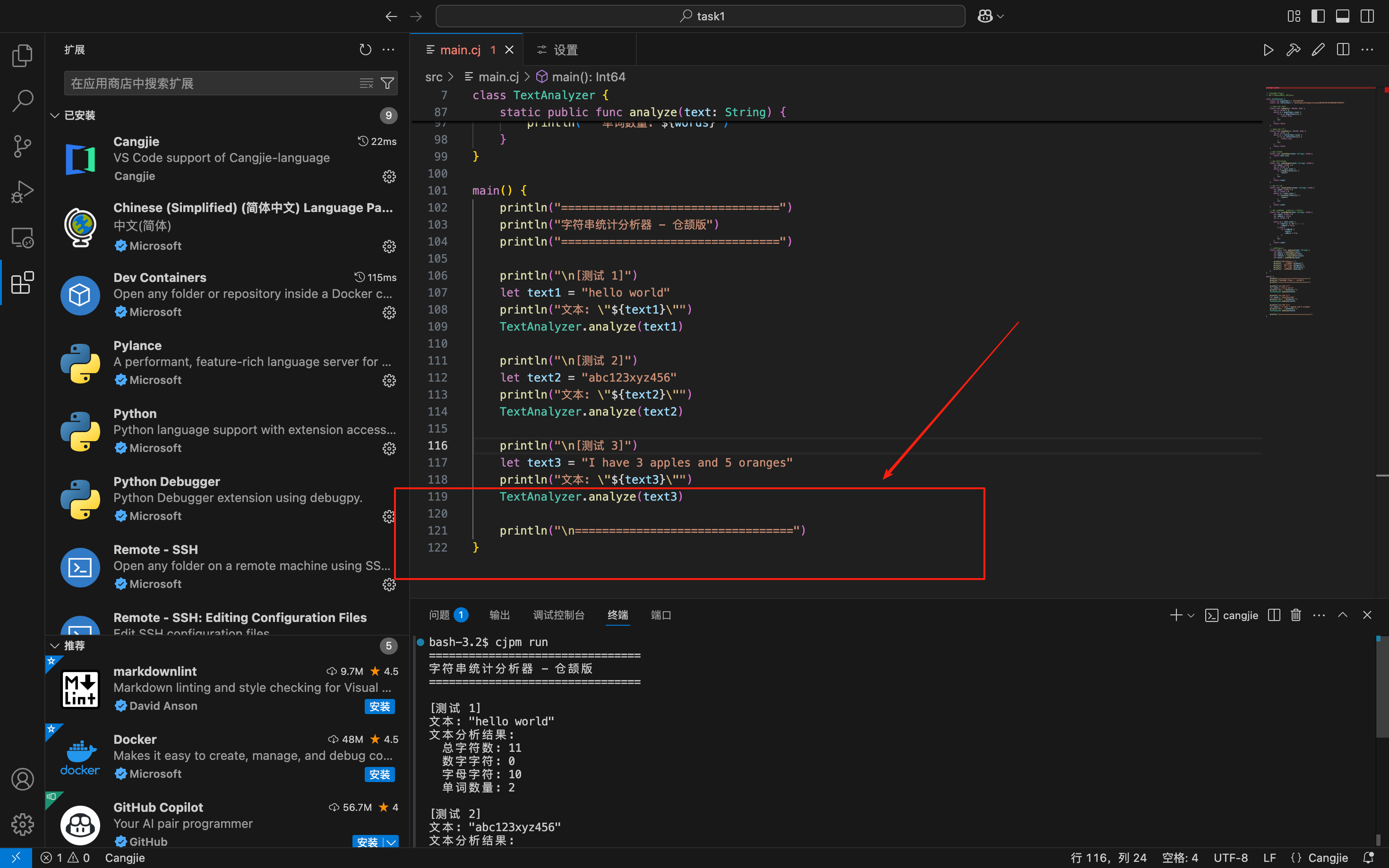Image resolution: width=1389 pixels, height=868 pixels.
Task: Click the run file play icon
Action: click(x=1269, y=50)
